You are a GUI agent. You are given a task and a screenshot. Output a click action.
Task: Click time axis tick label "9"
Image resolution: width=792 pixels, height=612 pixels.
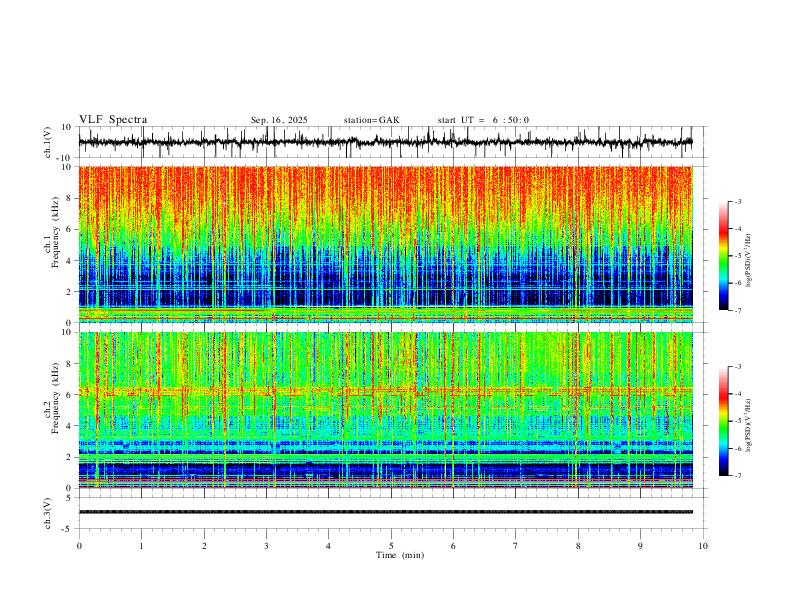640,546
